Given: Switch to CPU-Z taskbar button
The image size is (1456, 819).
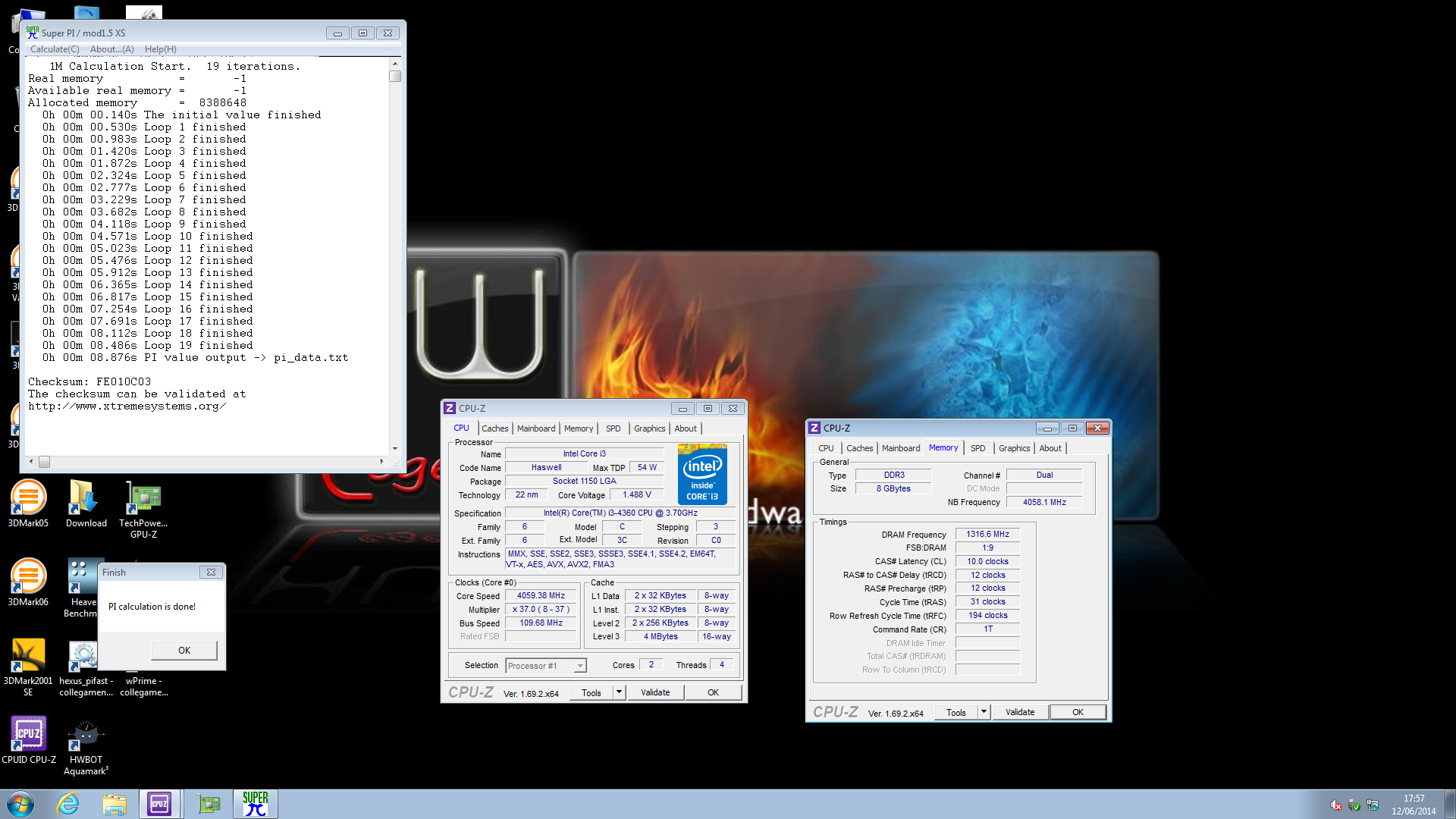Looking at the screenshot, I should (160, 804).
